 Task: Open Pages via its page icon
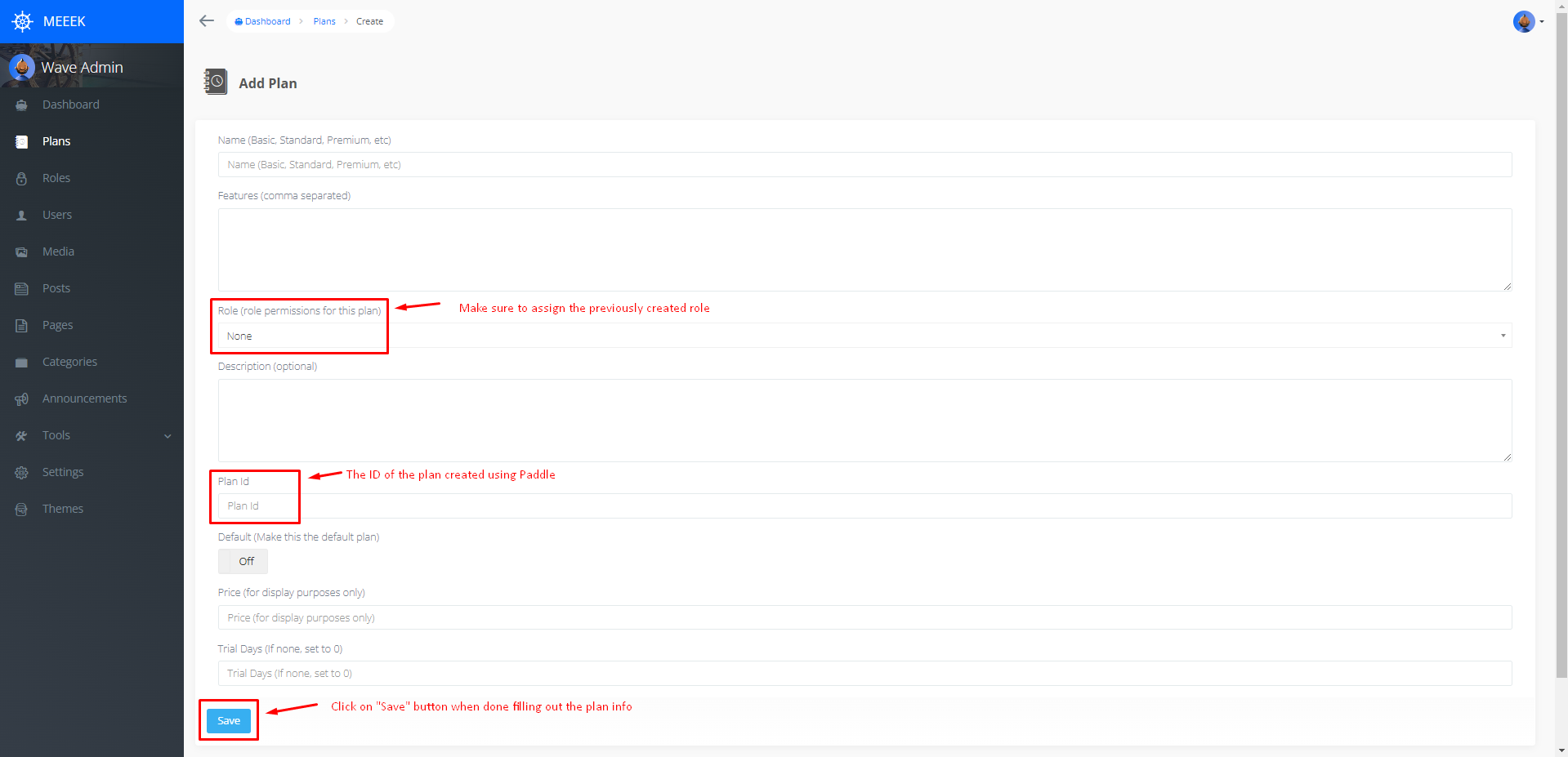(21, 325)
